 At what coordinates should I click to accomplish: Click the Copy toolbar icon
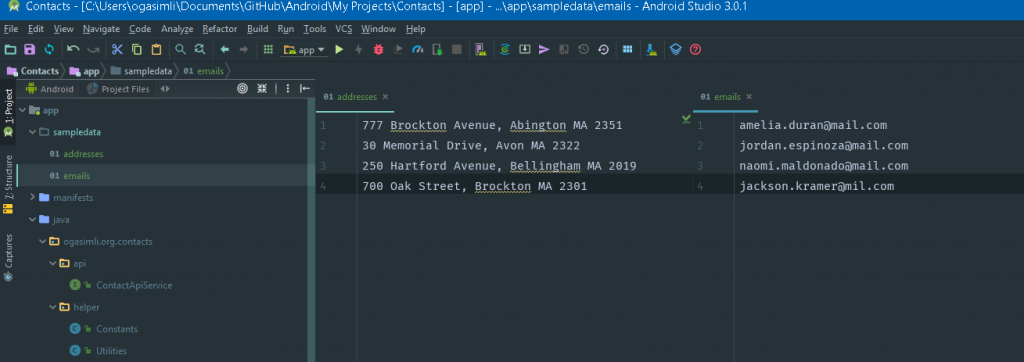[136, 50]
